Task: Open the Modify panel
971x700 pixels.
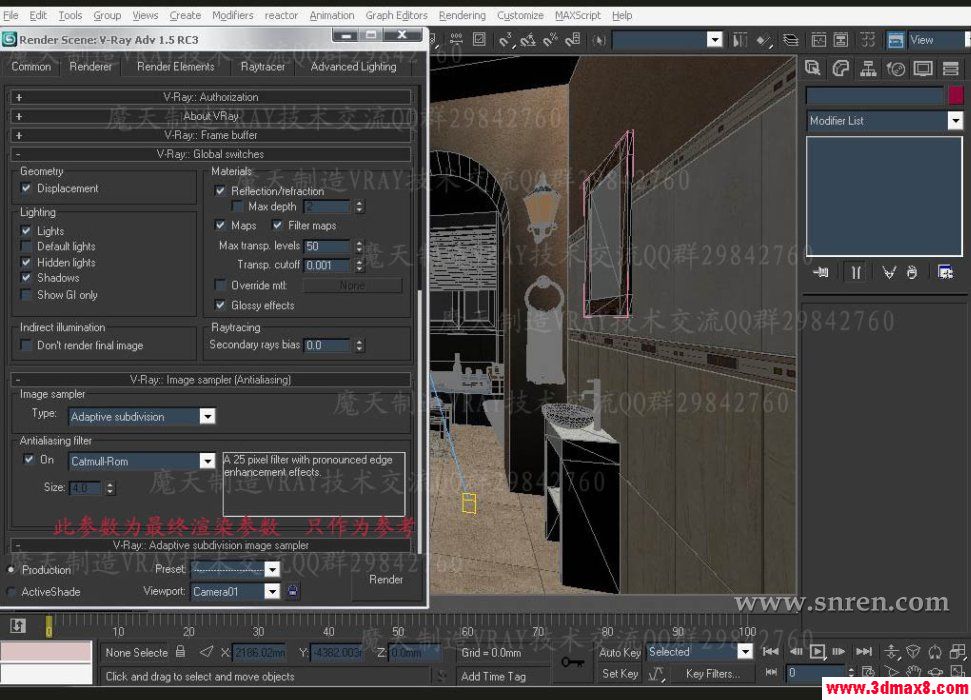Action: [x=843, y=68]
